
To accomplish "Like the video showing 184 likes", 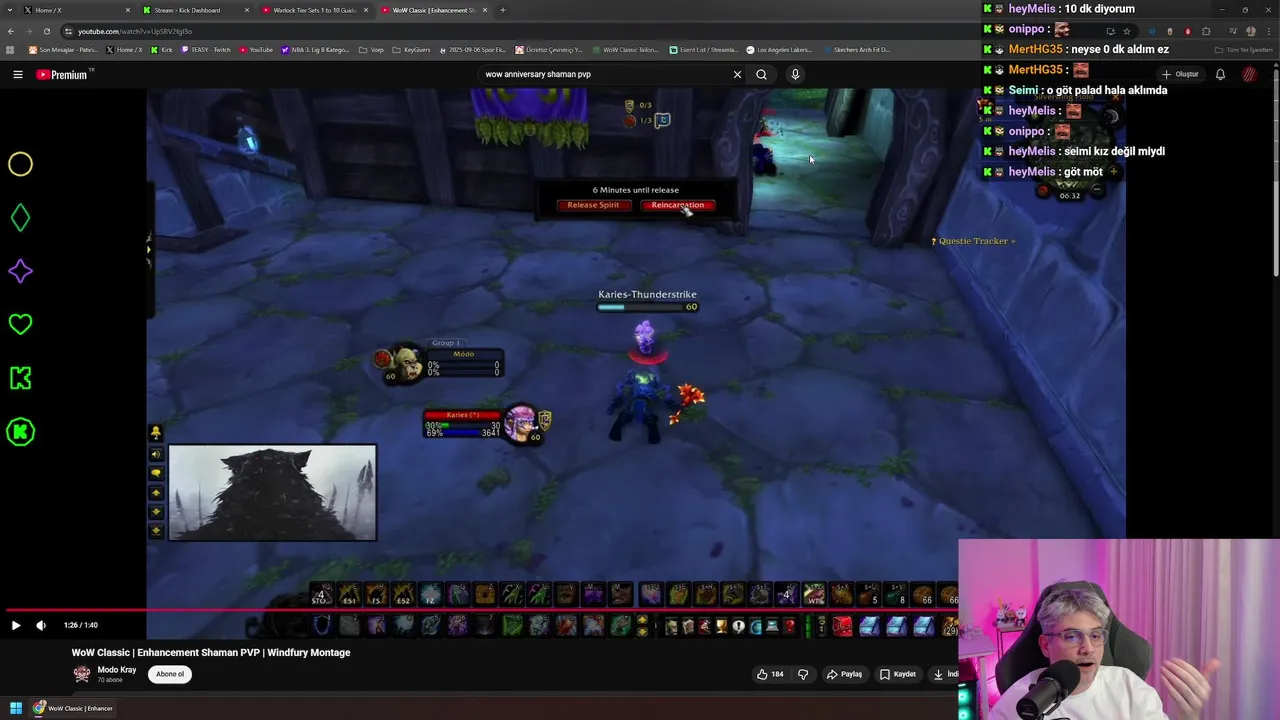I will pyautogui.click(x=769, y=674).
